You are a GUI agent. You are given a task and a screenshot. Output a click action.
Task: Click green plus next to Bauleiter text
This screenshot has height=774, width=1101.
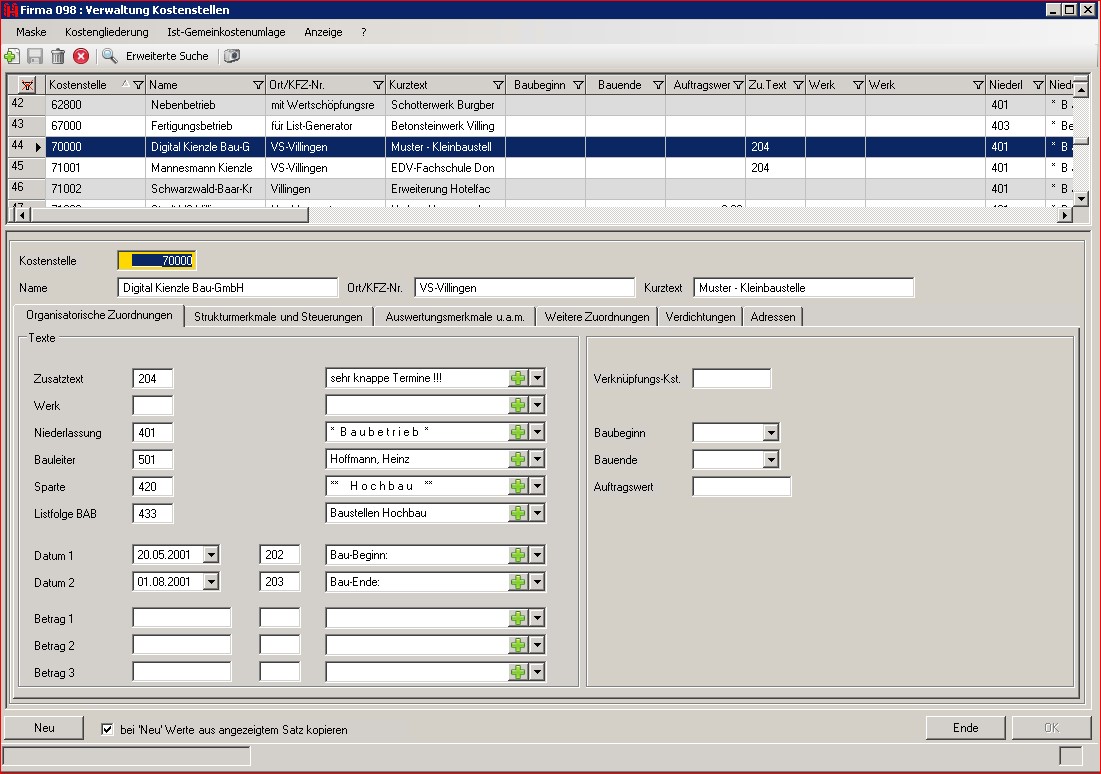click(x=518, y=459)
